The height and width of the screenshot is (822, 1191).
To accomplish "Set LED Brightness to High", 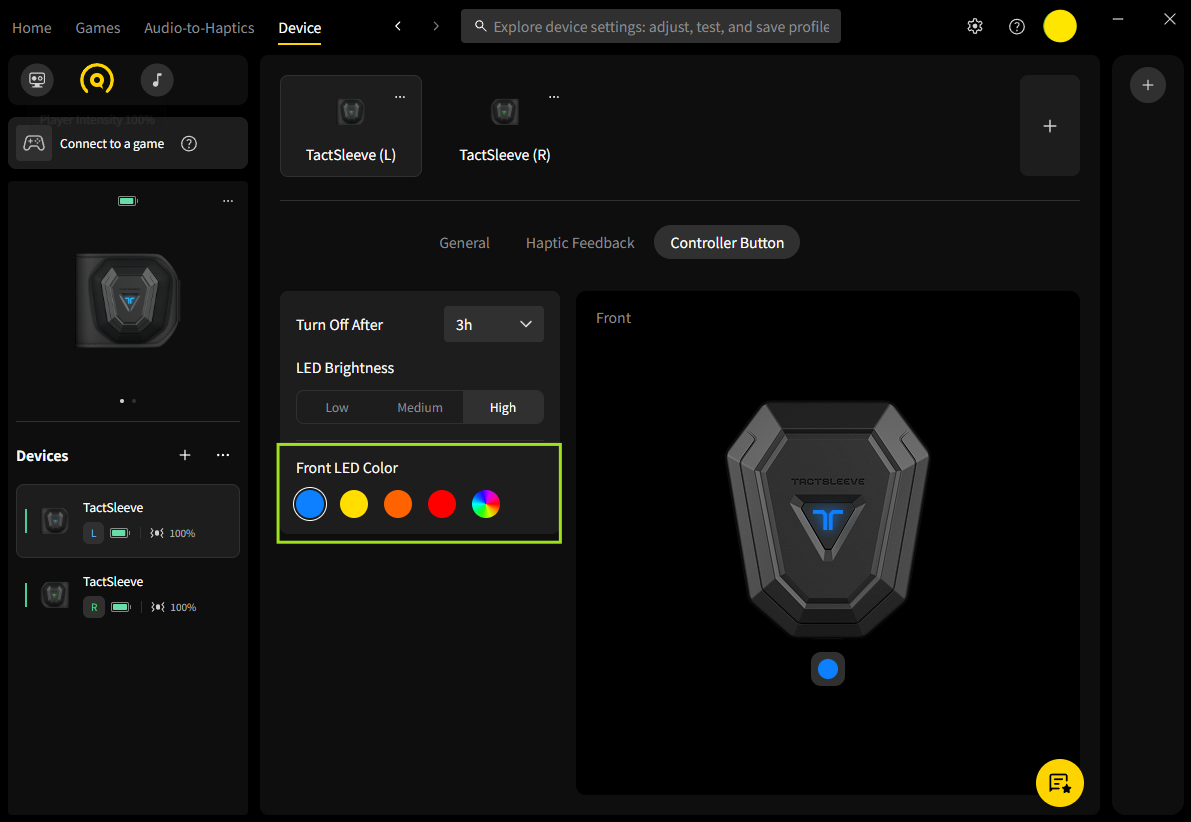I will click(x=503, y=407).
